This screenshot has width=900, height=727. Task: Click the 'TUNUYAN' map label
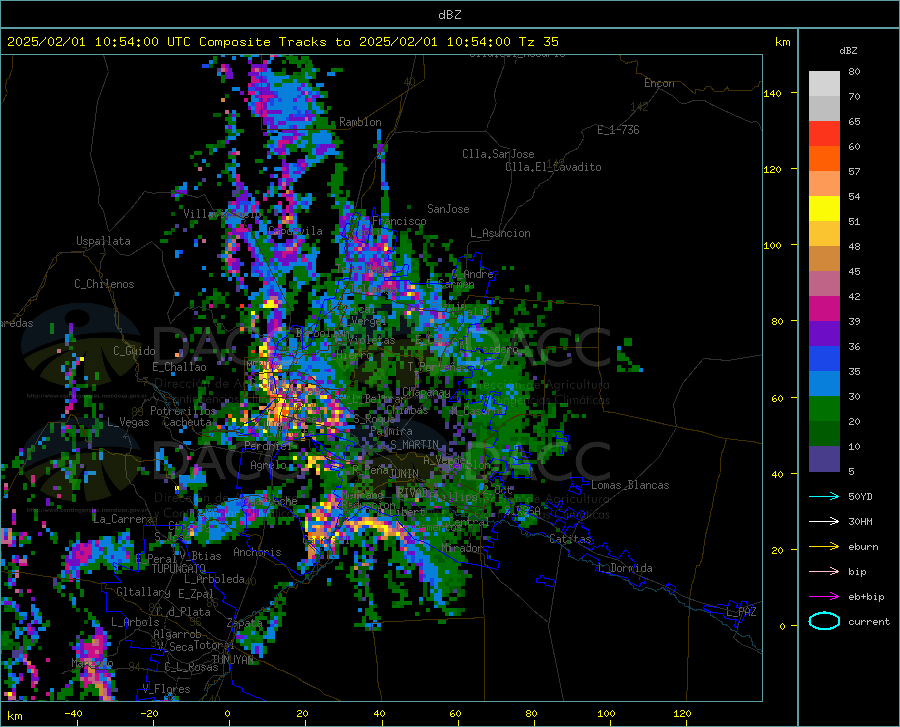tap(232, 659)
